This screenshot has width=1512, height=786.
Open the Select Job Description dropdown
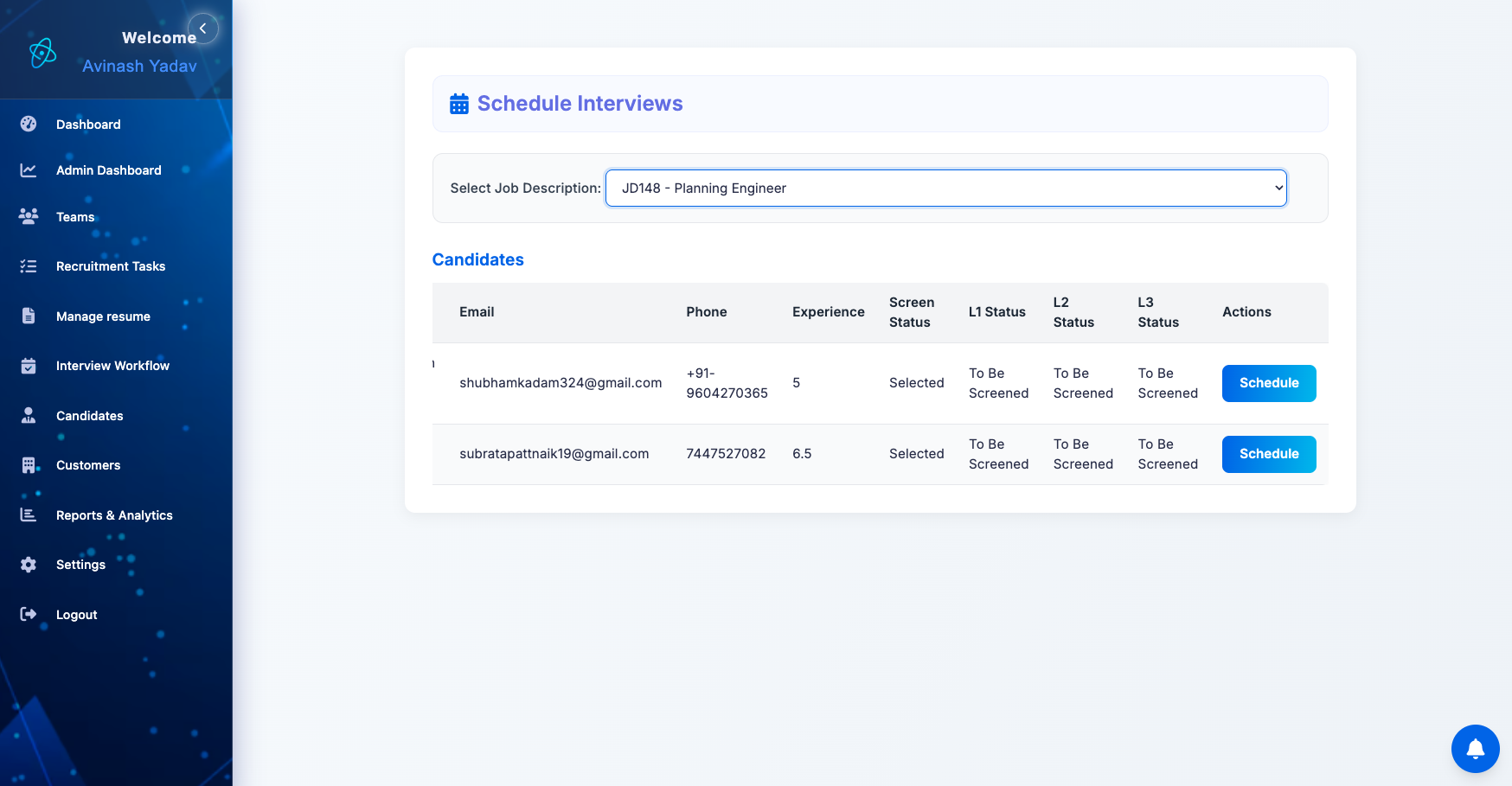tap(945, 189)
